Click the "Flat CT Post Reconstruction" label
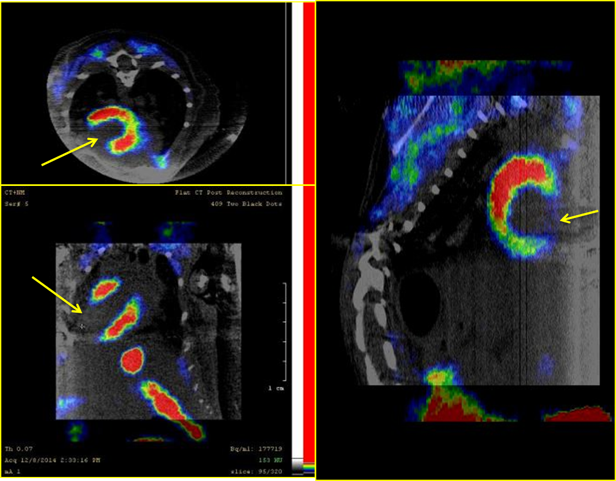 point(234,192)
